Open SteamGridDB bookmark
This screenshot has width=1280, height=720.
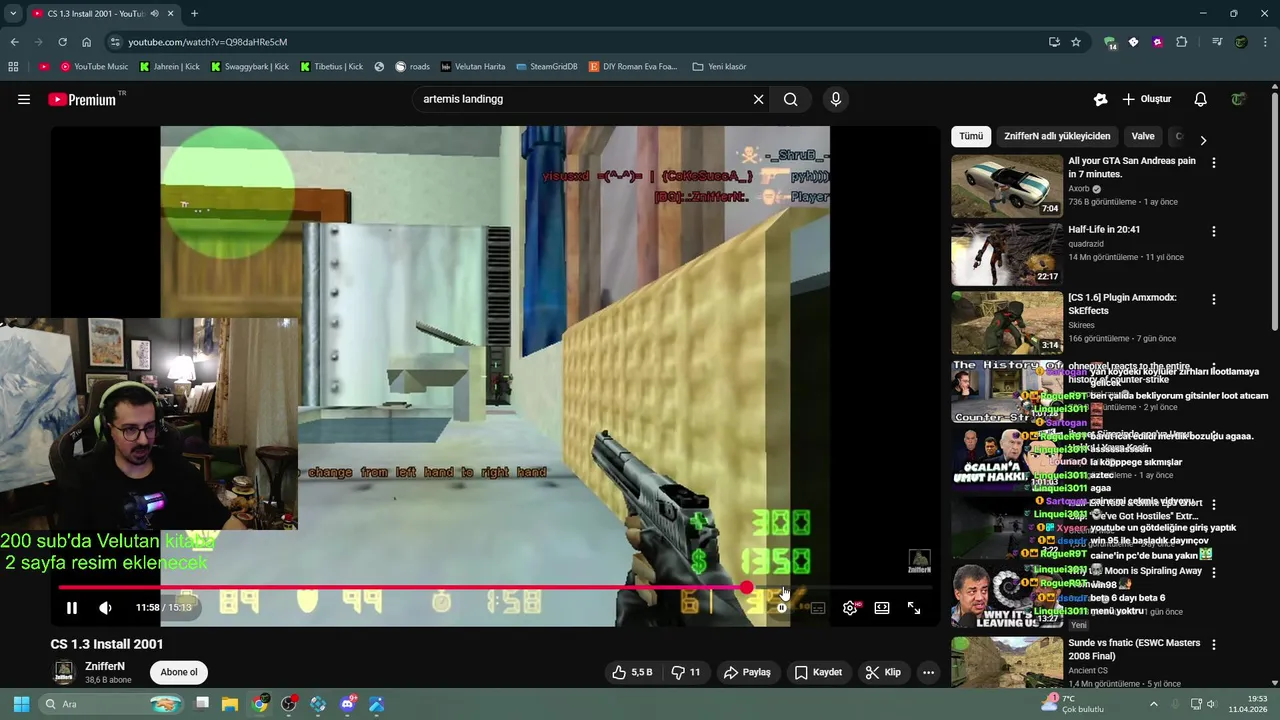(x=547, y=67)
